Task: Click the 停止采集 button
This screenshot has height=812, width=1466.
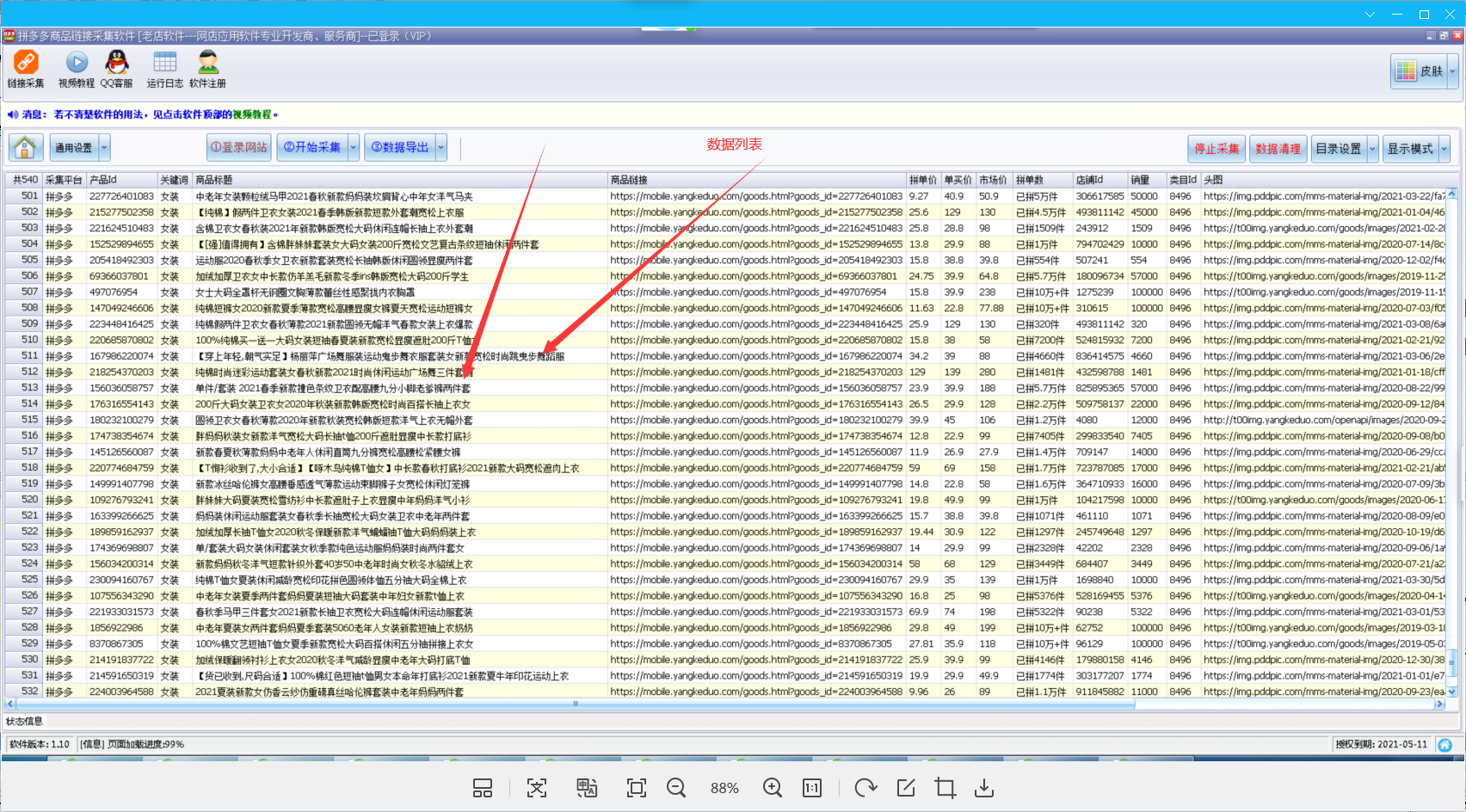Action: pyautogui.click(x=1217, y=149)
